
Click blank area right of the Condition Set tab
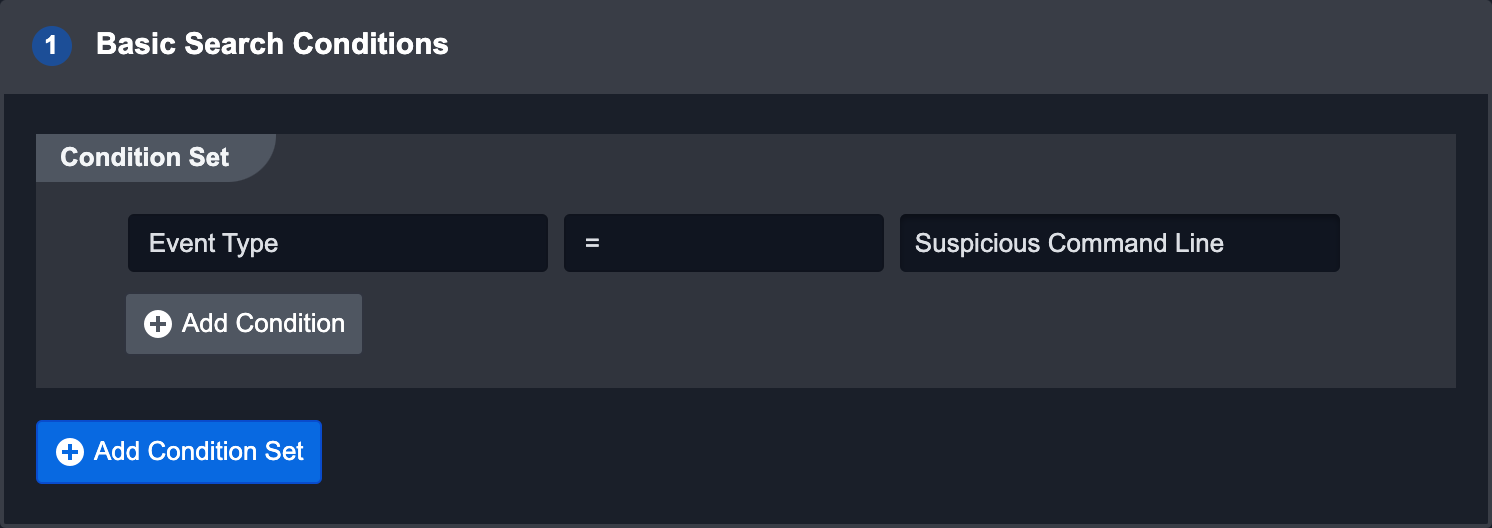[x=800, y=158]
